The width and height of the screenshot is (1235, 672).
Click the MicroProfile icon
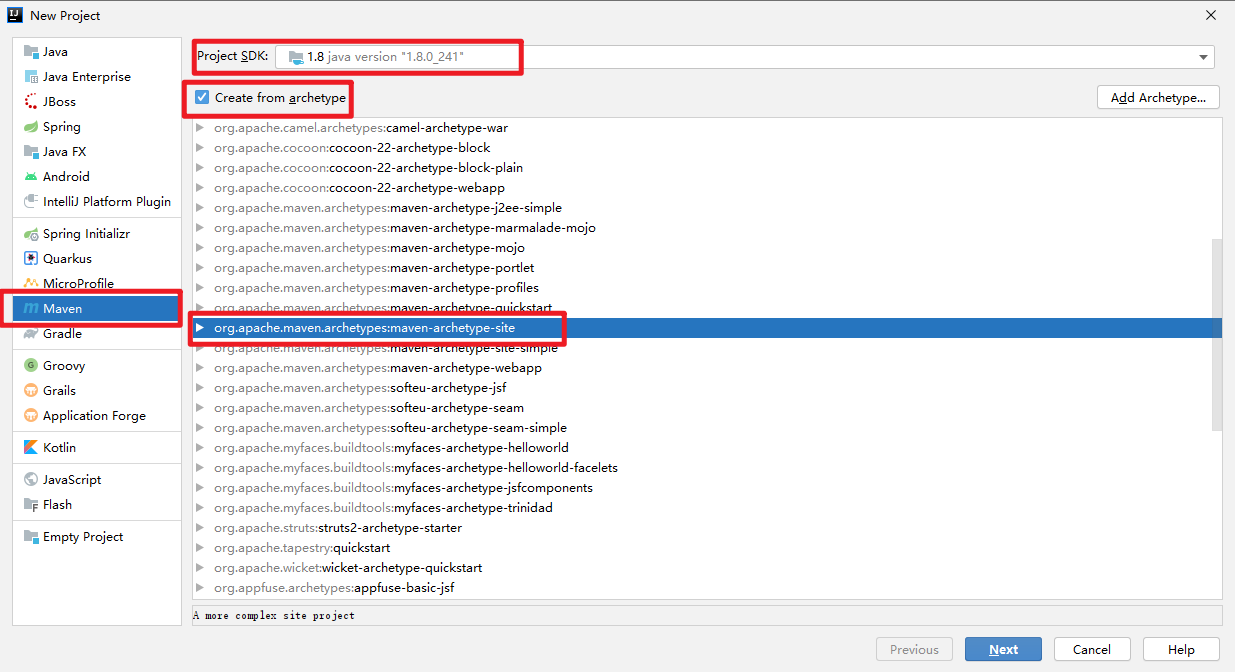(x=31, y=284)
